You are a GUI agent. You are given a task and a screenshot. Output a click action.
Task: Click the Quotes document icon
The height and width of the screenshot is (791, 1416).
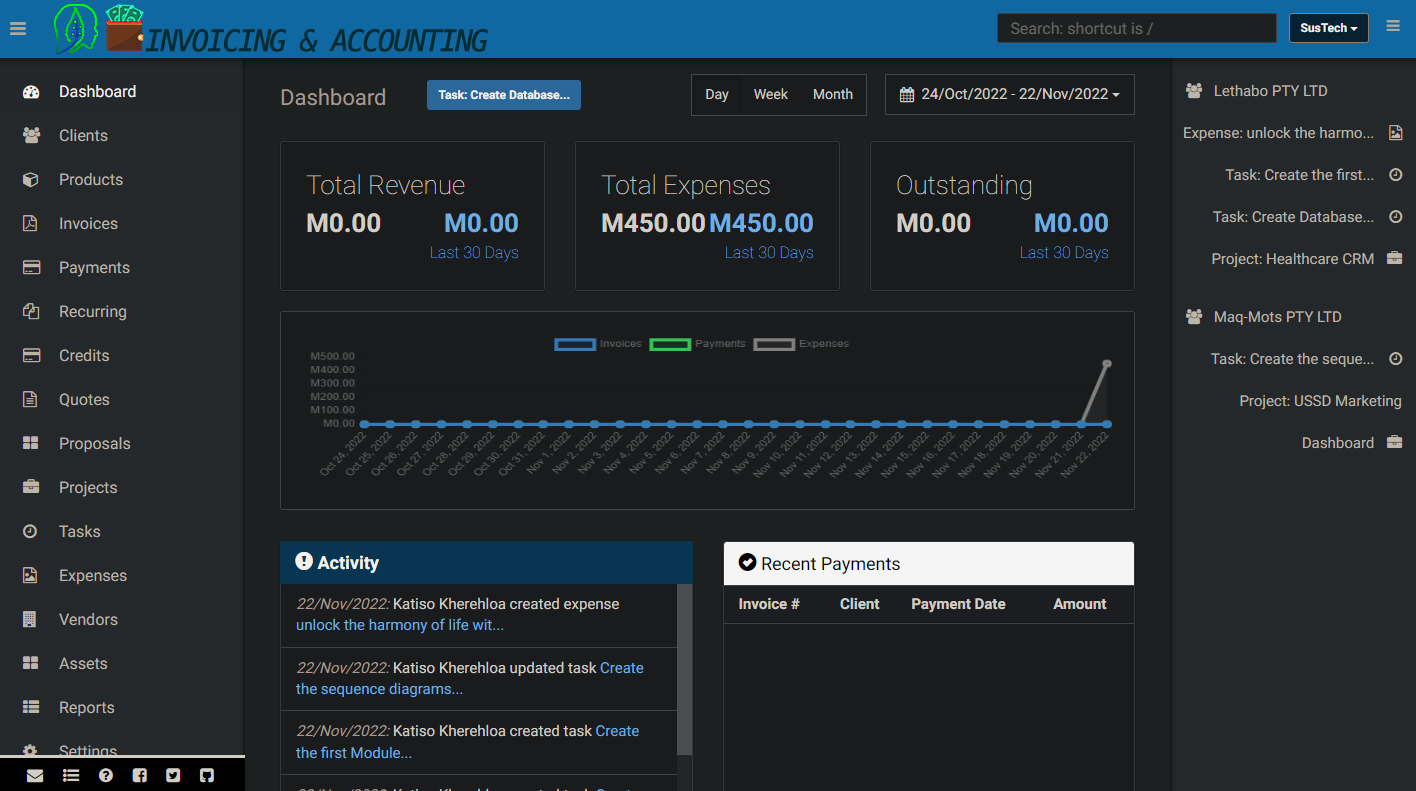pos(31,400)
